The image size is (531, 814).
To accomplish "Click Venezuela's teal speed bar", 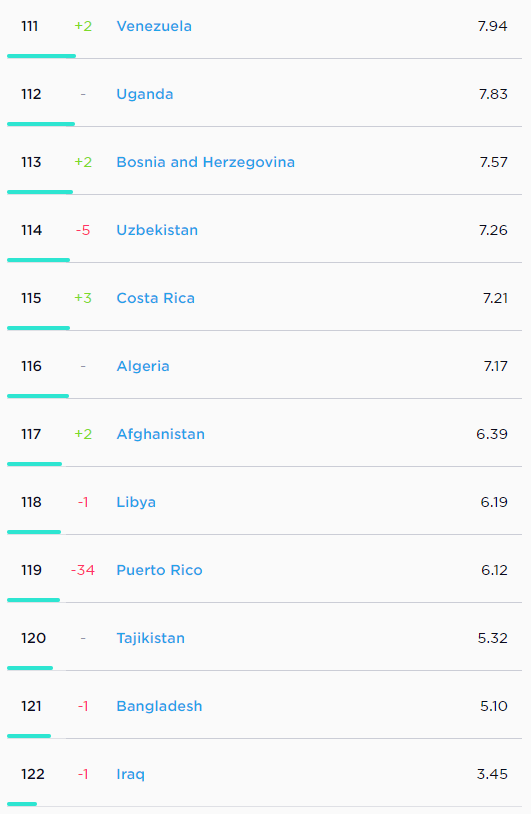I will tap(42, 56).
